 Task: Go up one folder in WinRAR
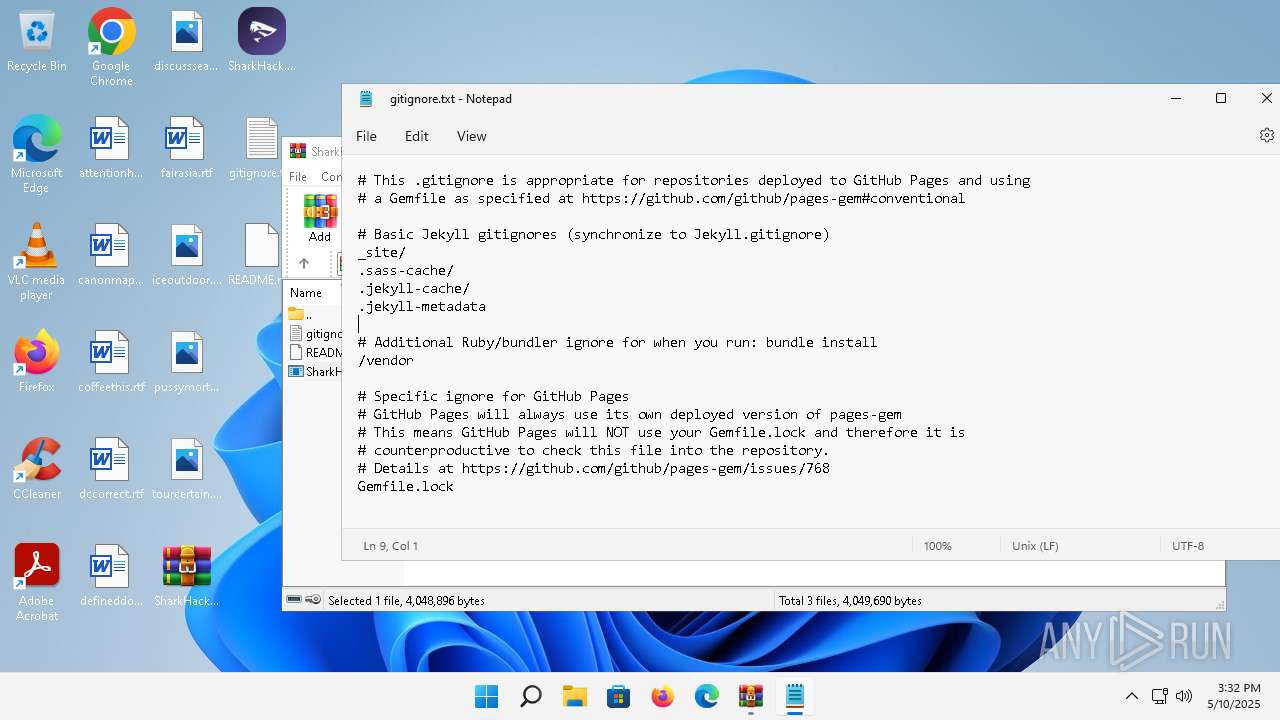pyautogui.click(x=304, y=264)
